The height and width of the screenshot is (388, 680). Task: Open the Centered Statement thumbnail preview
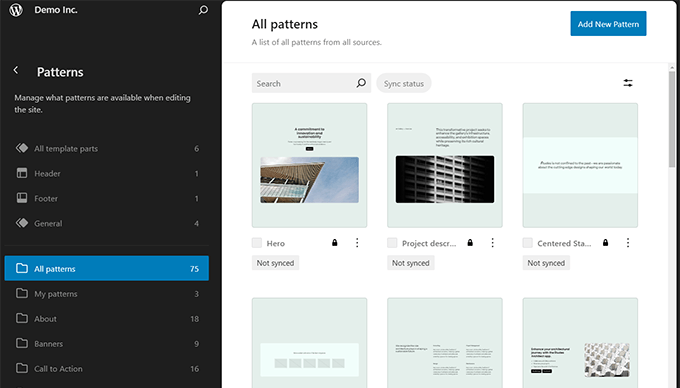pyautogui.click(x=580, y=165)
